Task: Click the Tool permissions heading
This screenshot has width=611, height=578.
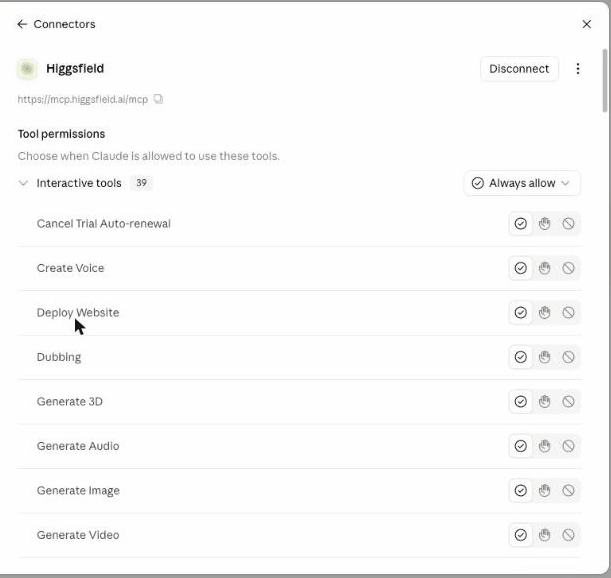Action: pos(61,134)
